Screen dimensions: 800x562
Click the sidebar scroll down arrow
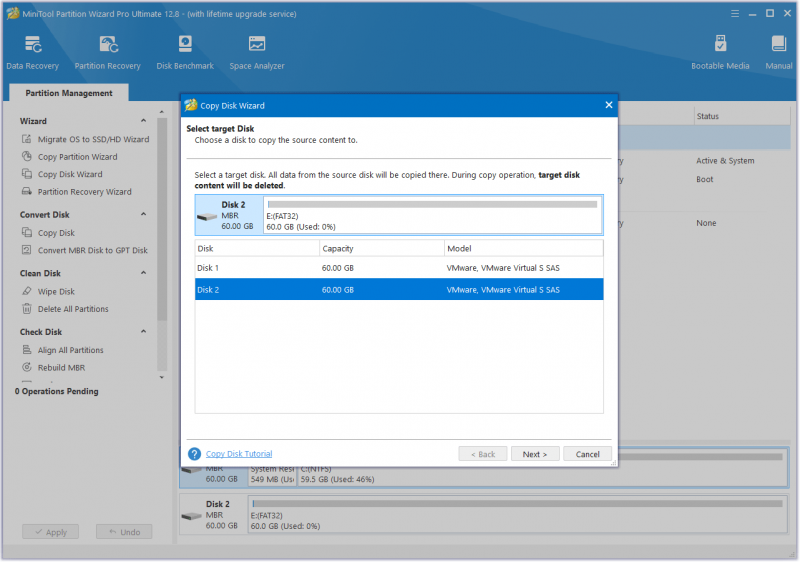[162, 377]
